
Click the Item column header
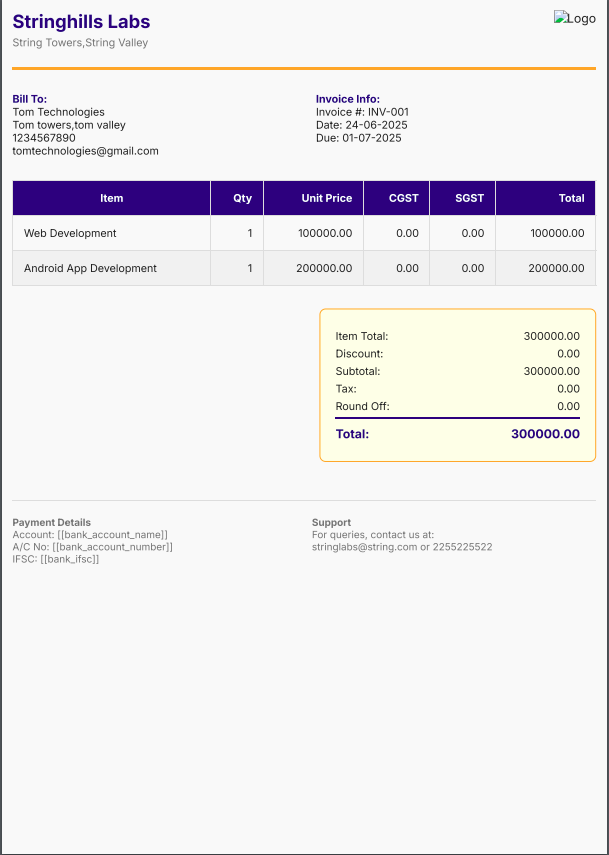[112, 198]
